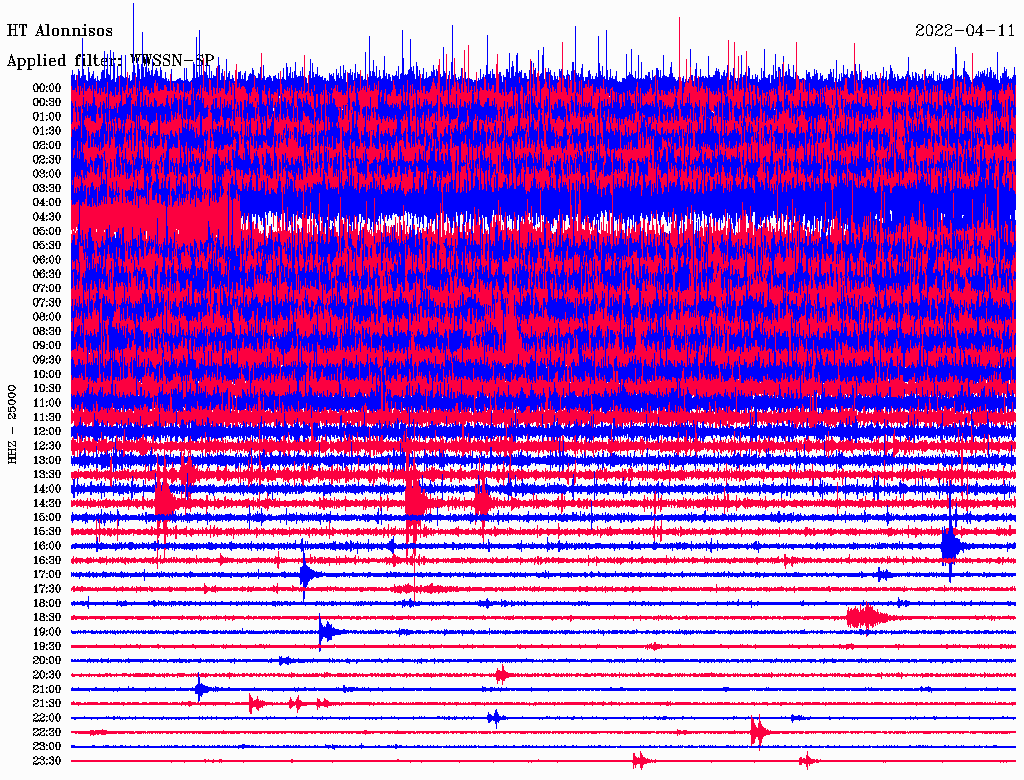Image resolution: width=1024 pixels, height=780 pixels.
Task: Select the 05:00 time label
Action: point(47,231)
